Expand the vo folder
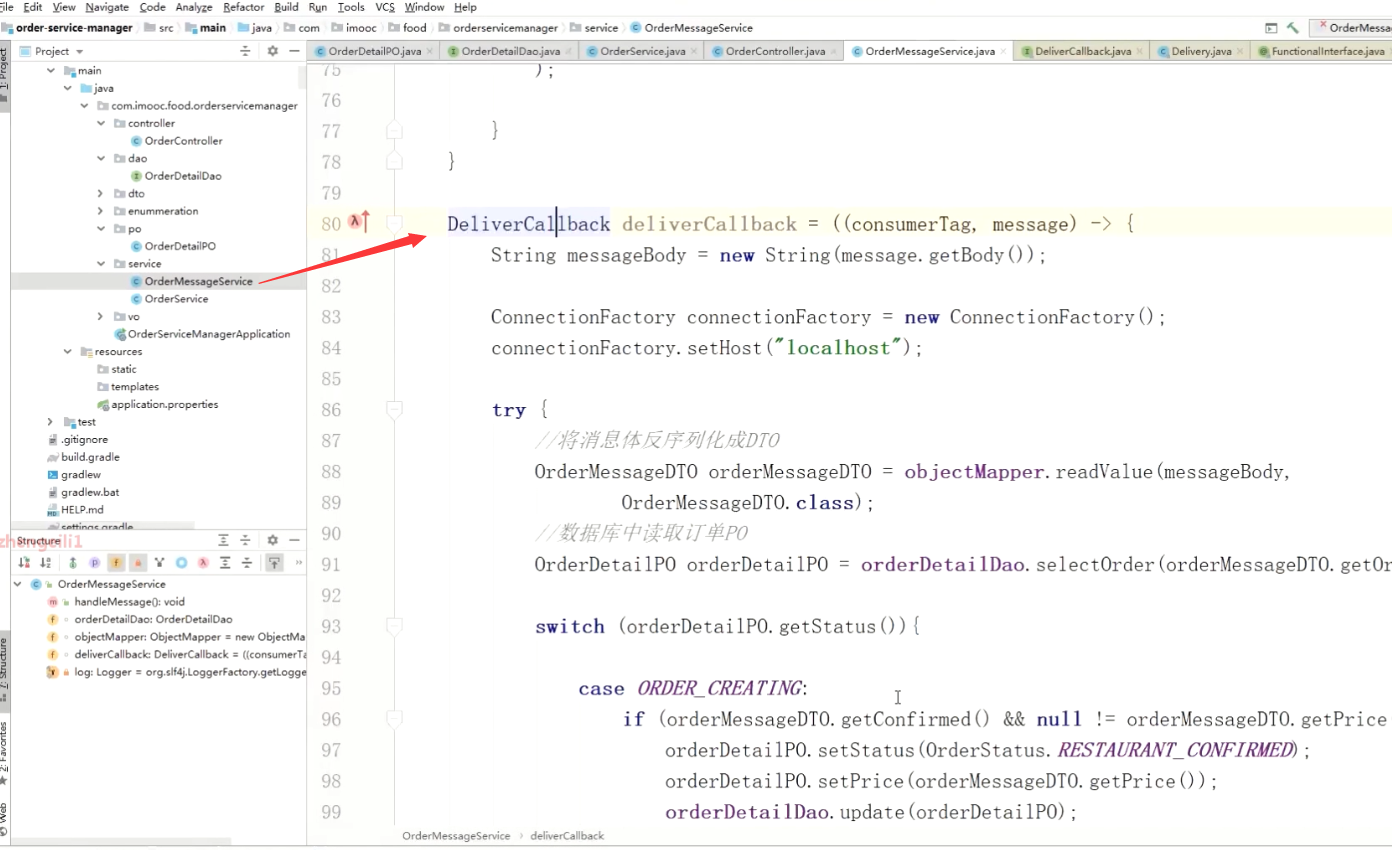 (x=101, y=316)
